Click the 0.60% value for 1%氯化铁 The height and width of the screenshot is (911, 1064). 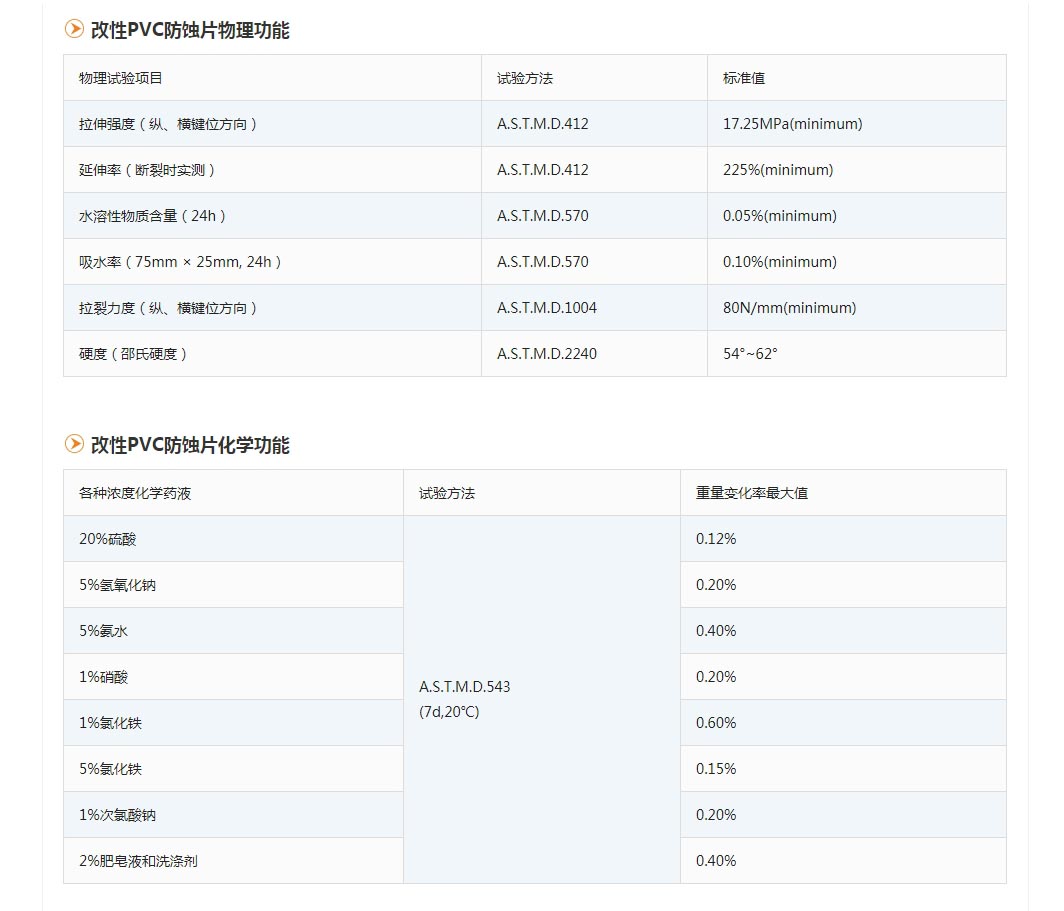pos(716,723)
